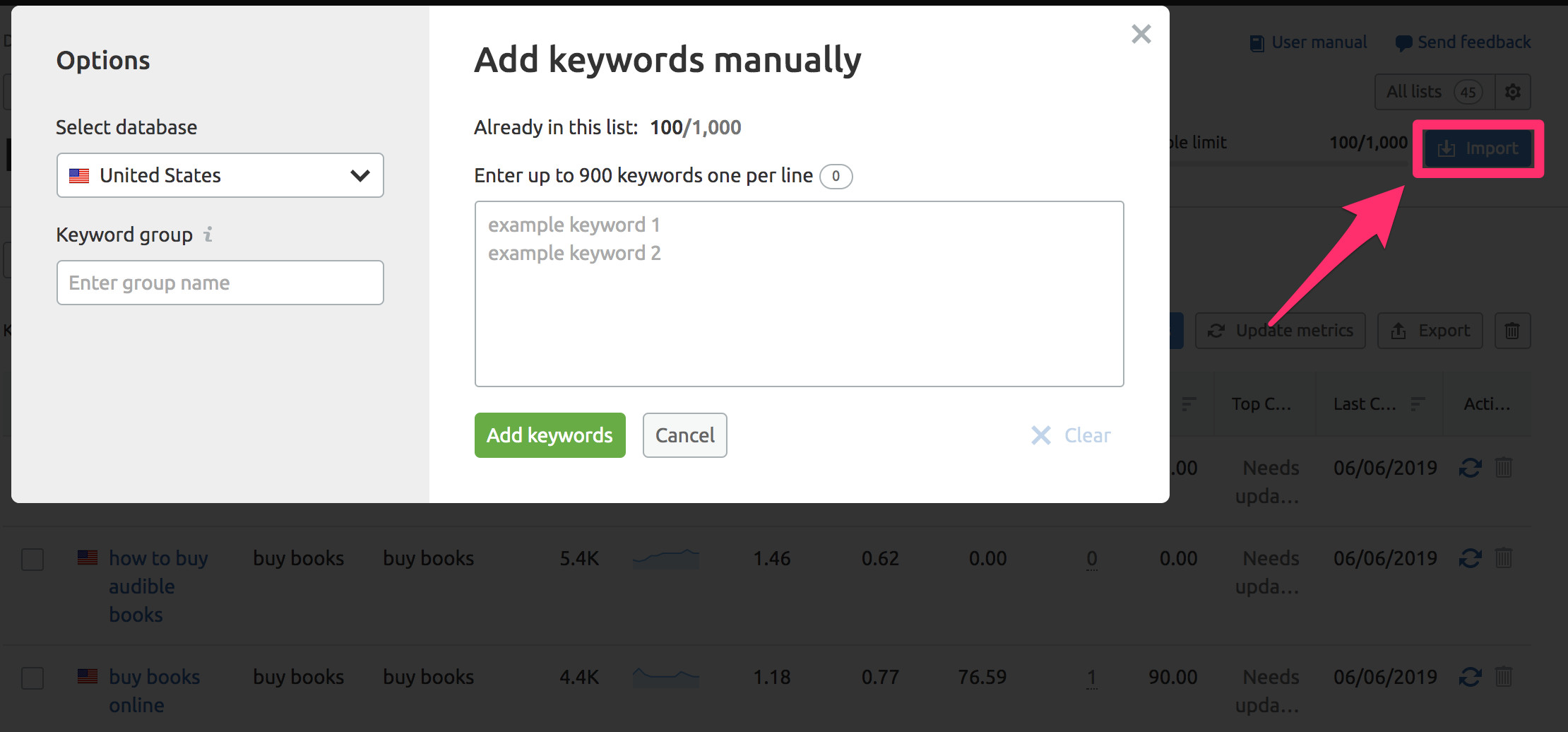The height and width of the screenshot is (732, 1568).
Task: Close the Add keywords manually dialog
Action: coord(1141,34)
